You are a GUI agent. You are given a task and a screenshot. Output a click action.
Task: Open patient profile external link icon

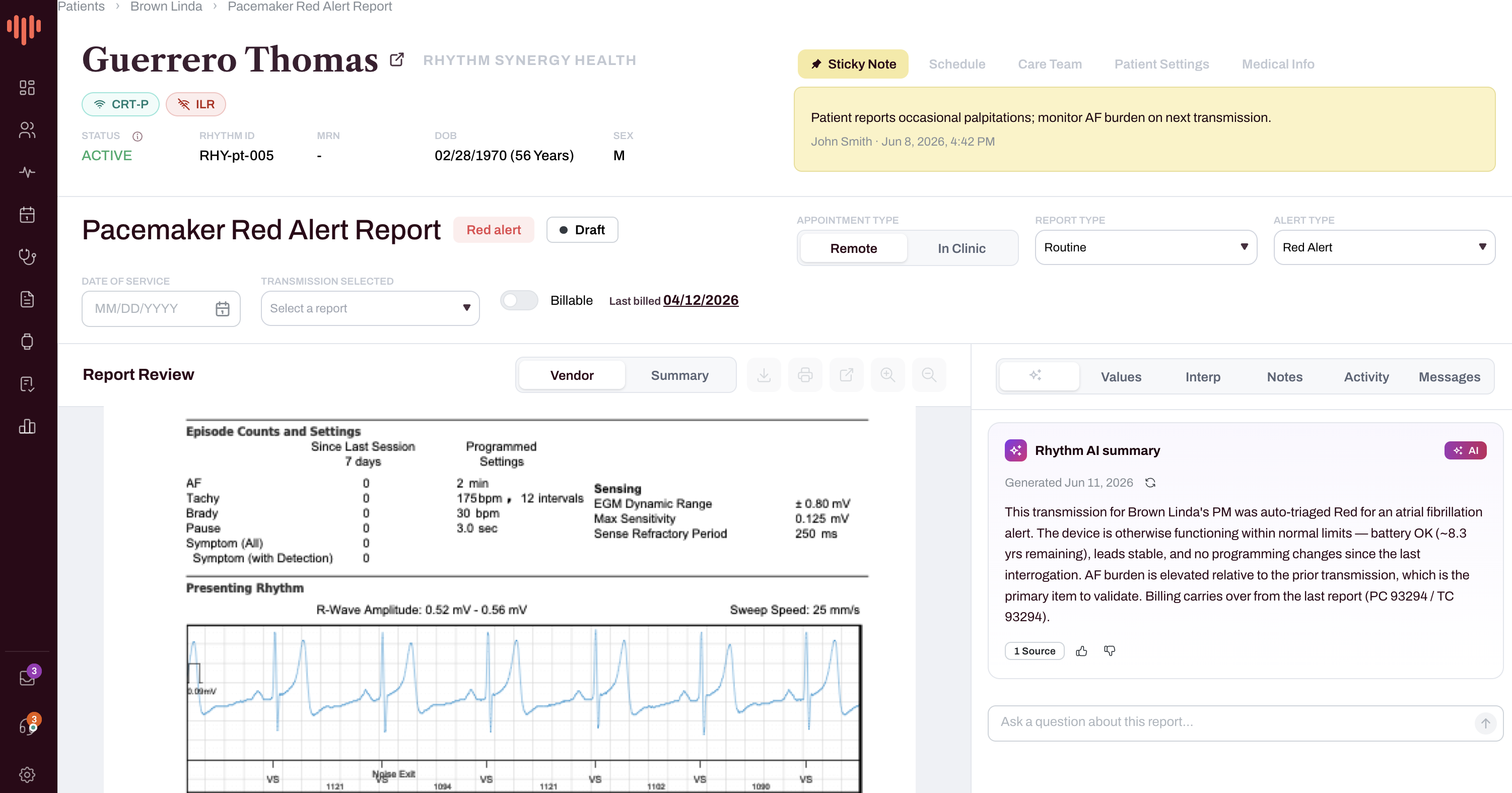(397, 60)
